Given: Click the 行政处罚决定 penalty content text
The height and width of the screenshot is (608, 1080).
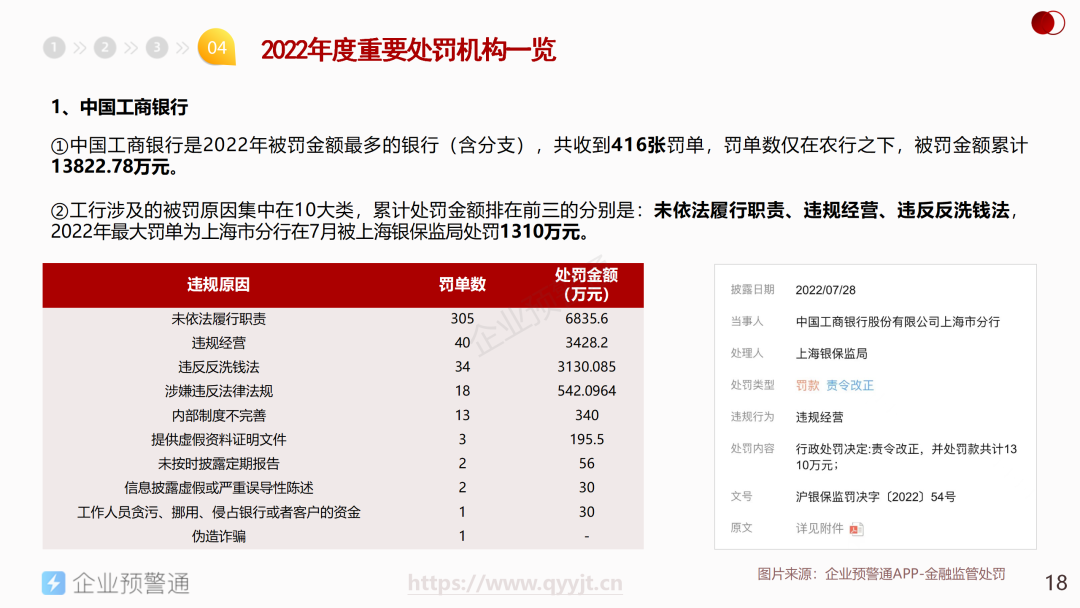Looking at the screenshot, I should pyautogui.click(x=906, y=457).
